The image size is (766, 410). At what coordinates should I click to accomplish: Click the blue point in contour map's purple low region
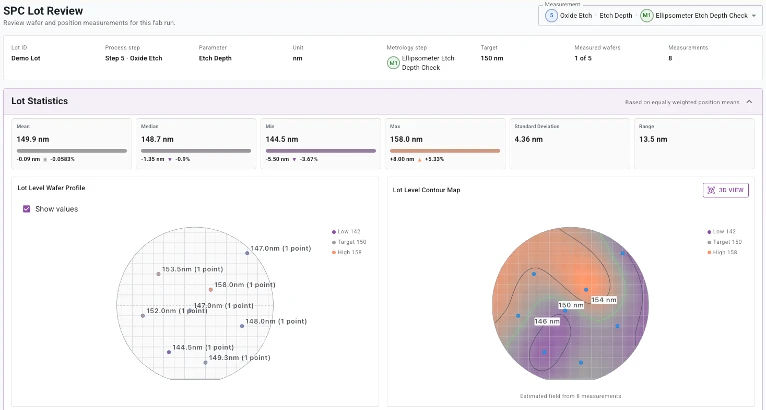click(544, 352)
